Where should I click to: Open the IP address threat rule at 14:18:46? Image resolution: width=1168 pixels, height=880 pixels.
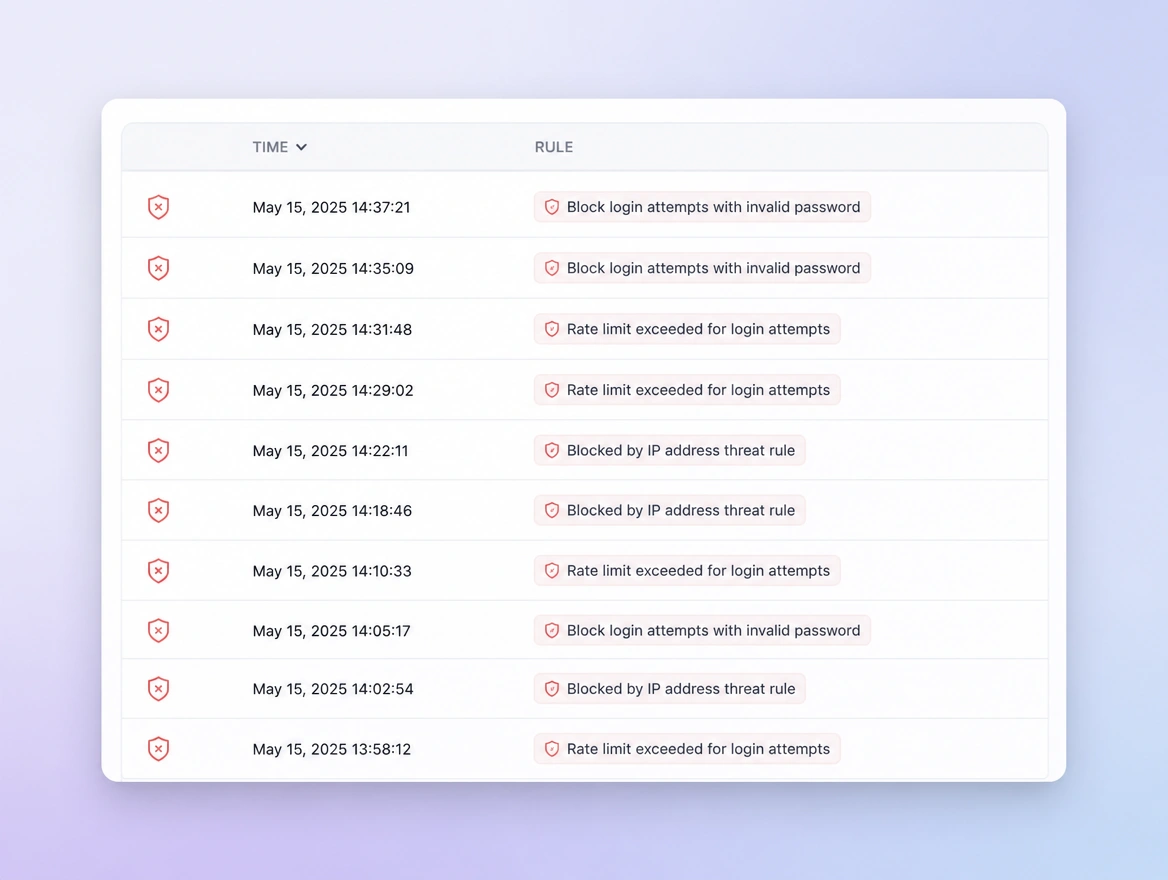(x=669, y=510)
